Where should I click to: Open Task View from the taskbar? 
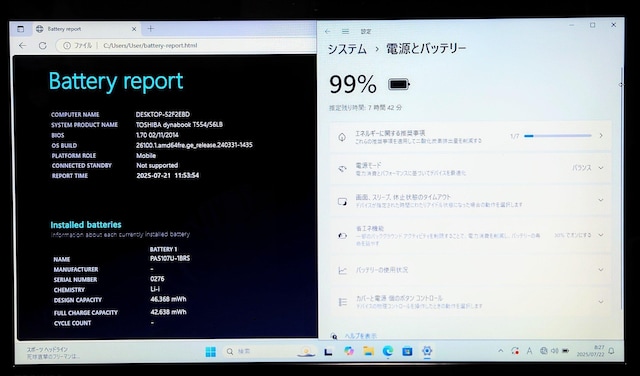point(328,352)
